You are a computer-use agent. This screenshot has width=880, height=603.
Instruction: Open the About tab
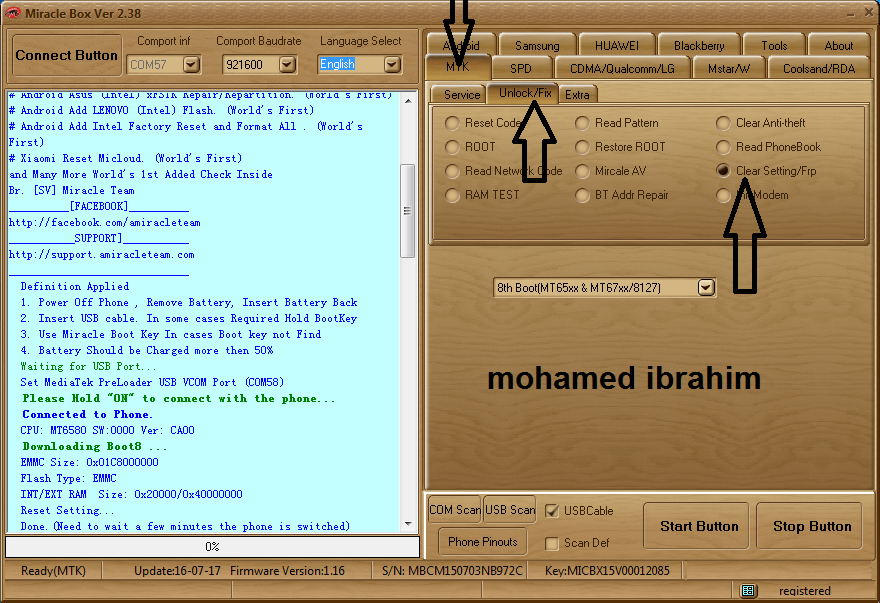838,45
